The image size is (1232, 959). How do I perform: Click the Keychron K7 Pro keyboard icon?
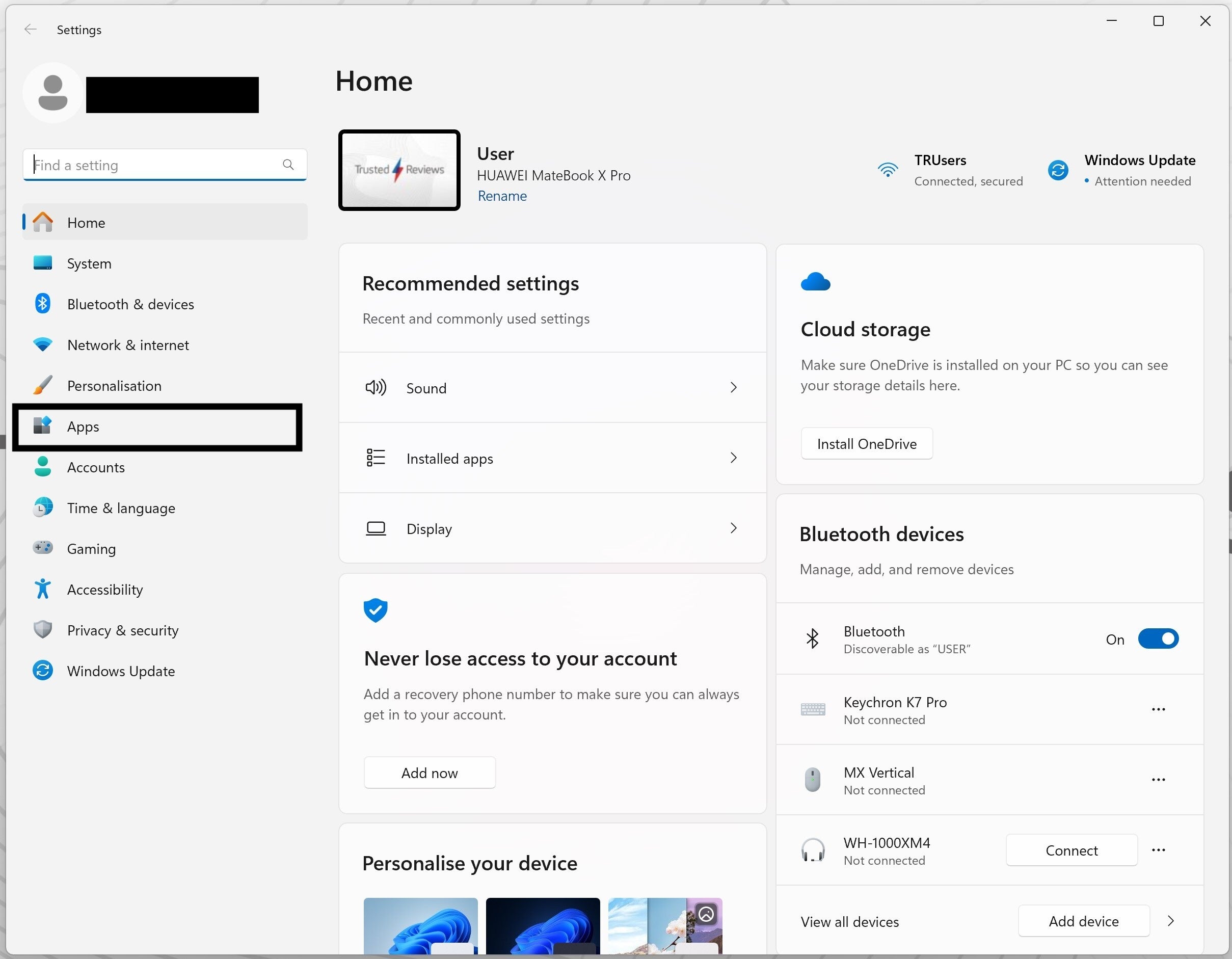tap(813, 709)
